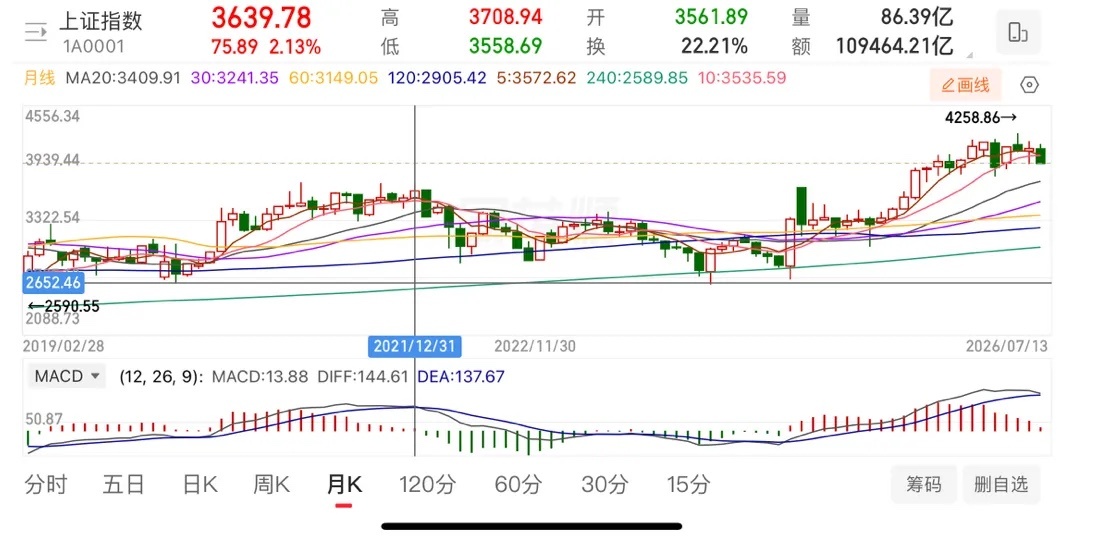Screen dimensions: 1117x540
Task: Tap the volume 86.39亿
Action: [915, 17]
